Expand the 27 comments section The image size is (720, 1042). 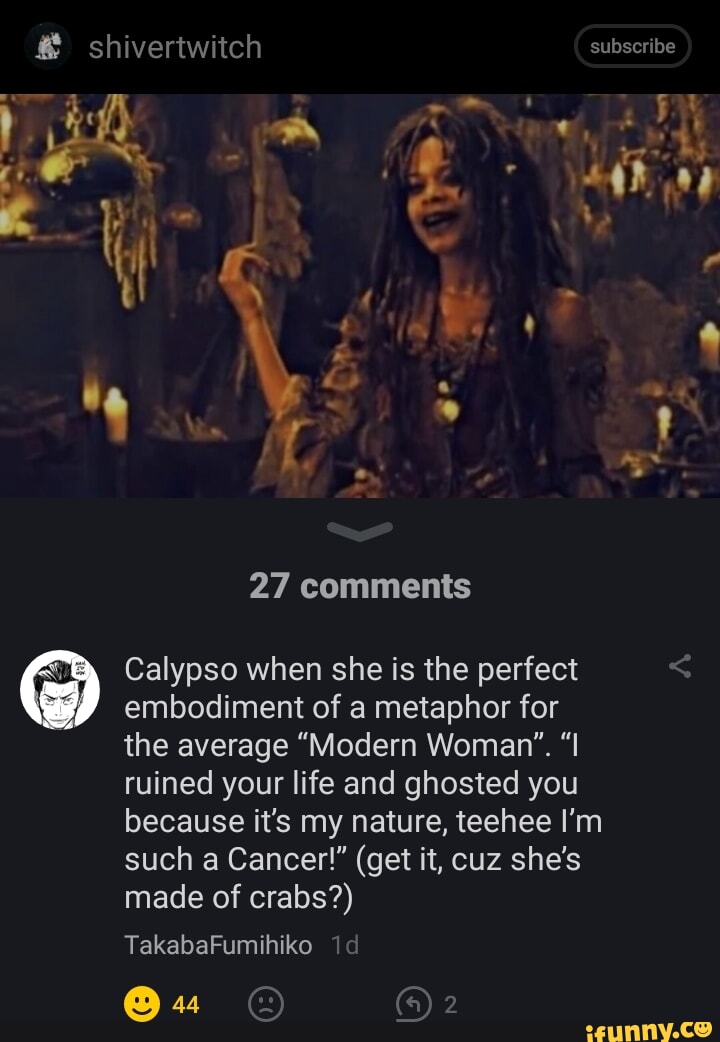coord(360,585)
